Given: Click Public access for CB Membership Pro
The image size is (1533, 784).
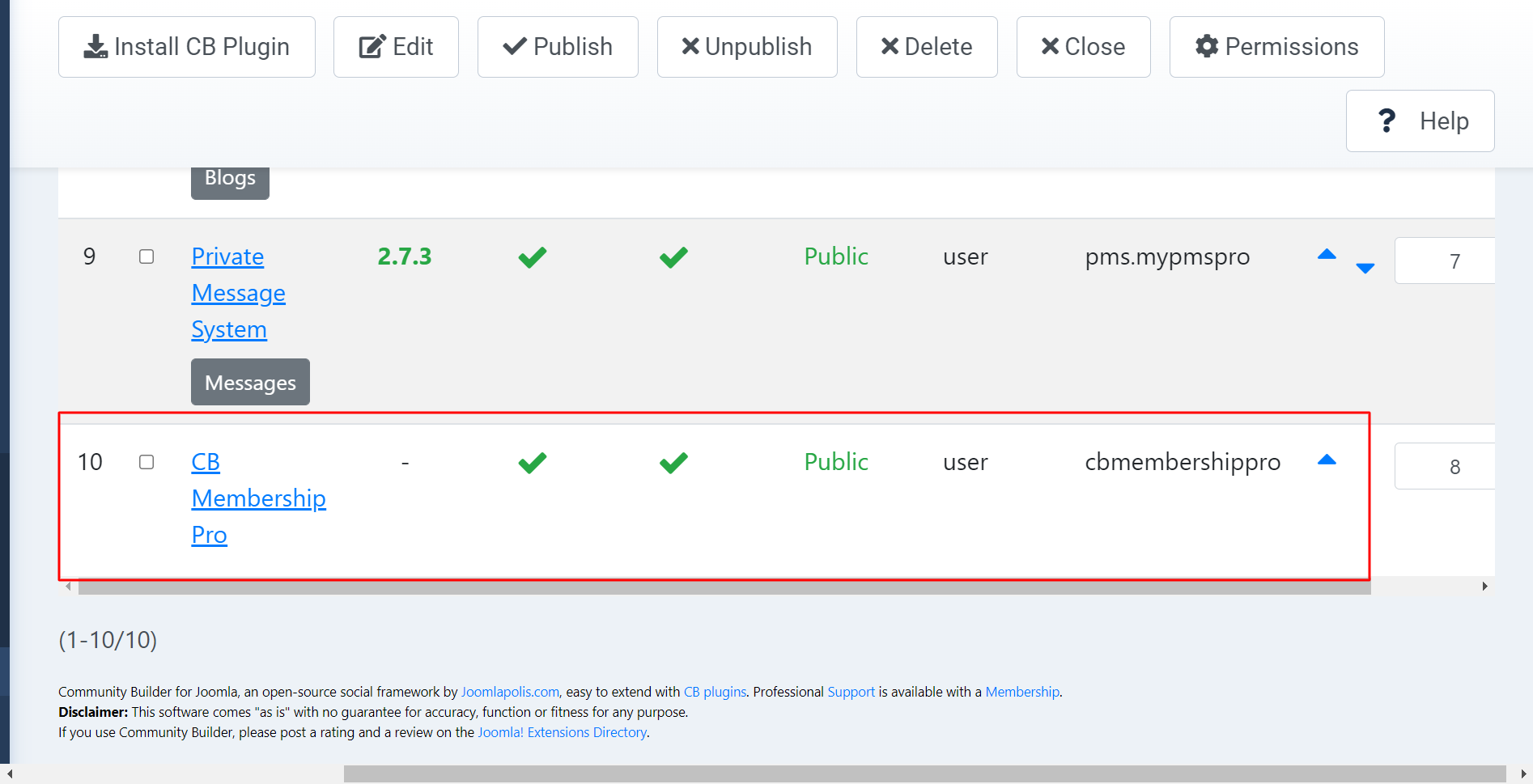Looking at the screenshot, I should tap(836, 462).
